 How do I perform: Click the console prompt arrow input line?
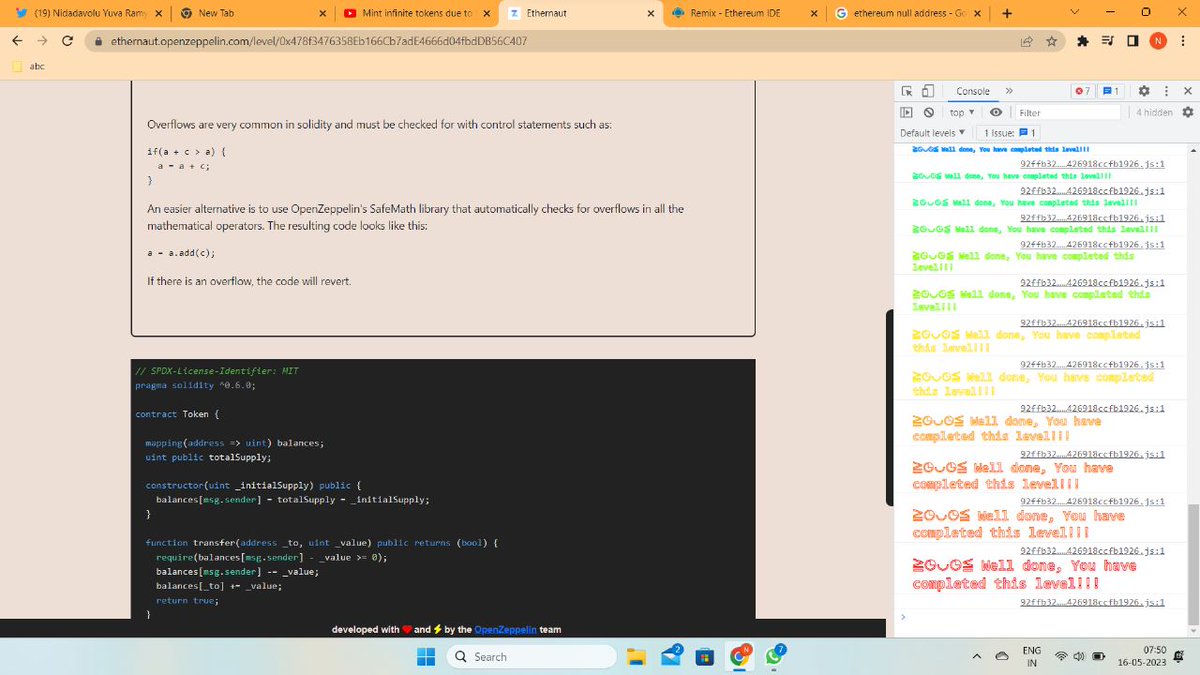tap(1040, 618)
